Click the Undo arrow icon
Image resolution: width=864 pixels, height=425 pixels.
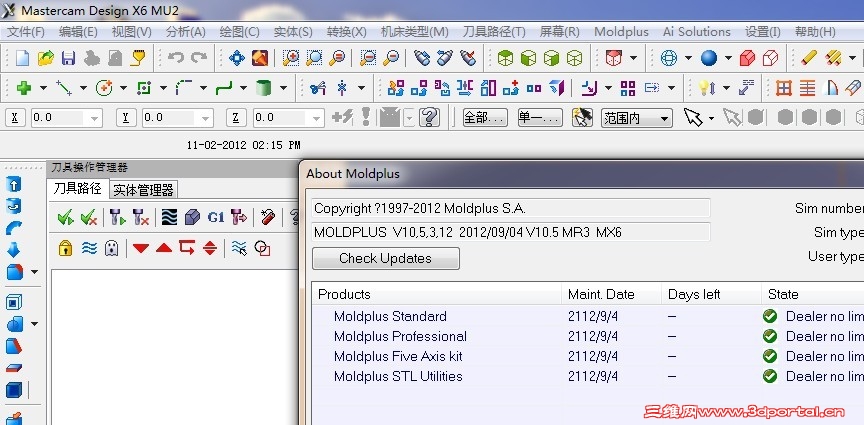point(175,58)
